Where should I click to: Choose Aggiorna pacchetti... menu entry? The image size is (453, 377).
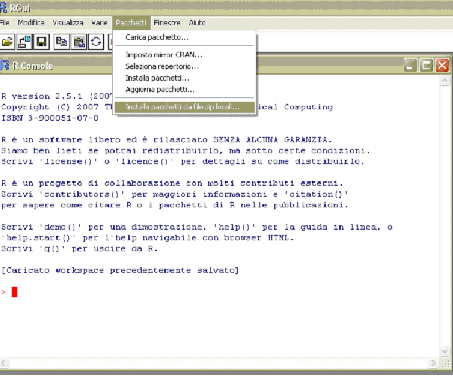coord(185,89)
